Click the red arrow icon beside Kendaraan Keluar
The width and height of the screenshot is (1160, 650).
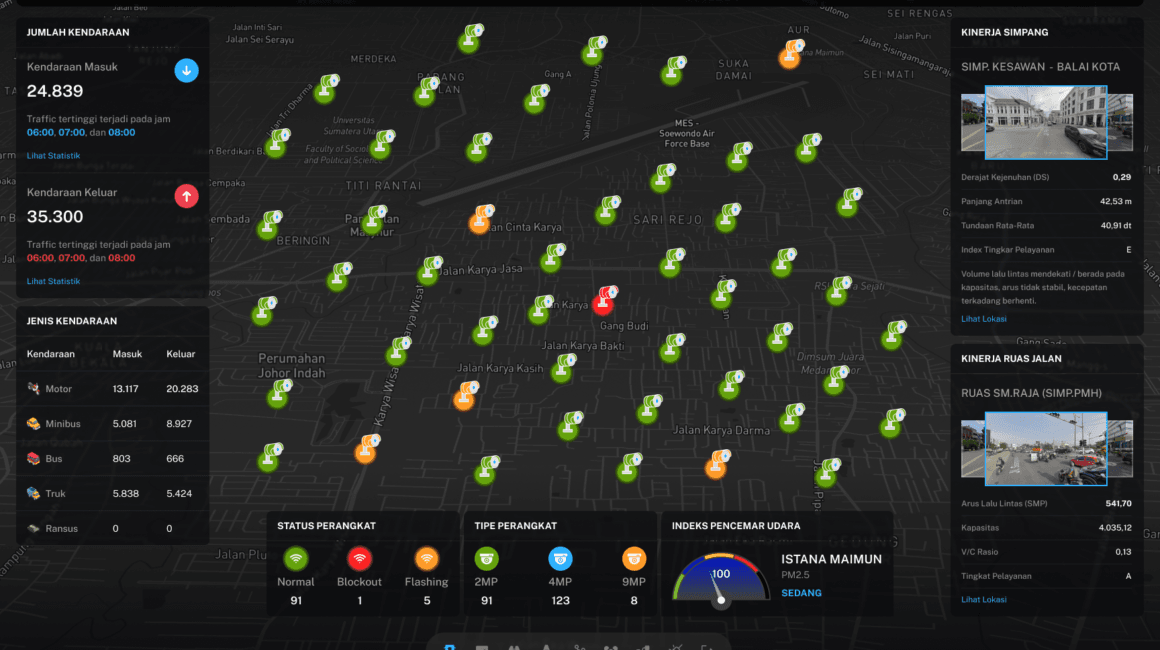pos(187,196)
